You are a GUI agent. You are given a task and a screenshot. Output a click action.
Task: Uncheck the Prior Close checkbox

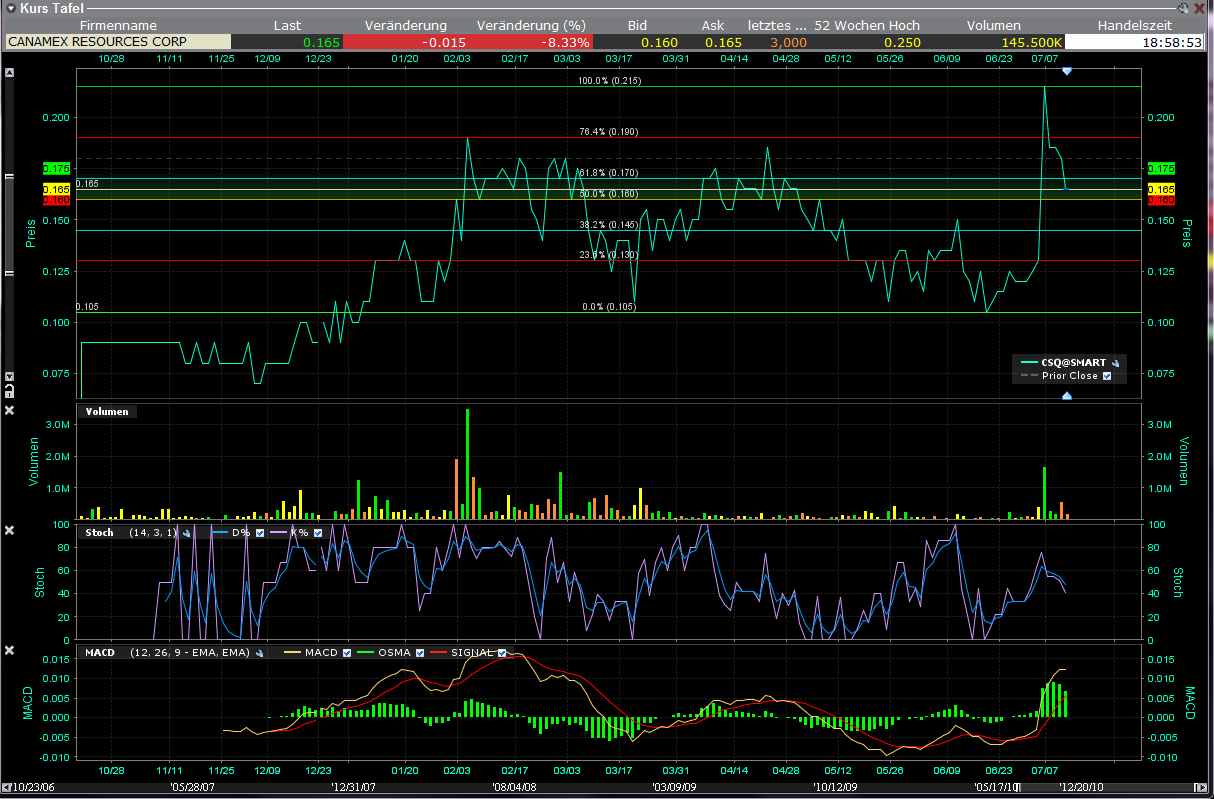click(1107, 376)
